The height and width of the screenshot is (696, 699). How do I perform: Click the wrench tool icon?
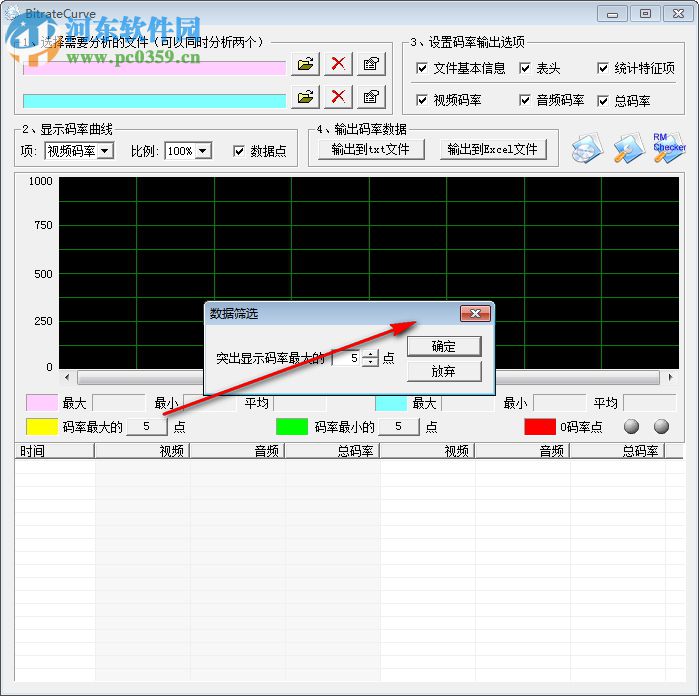629,148
